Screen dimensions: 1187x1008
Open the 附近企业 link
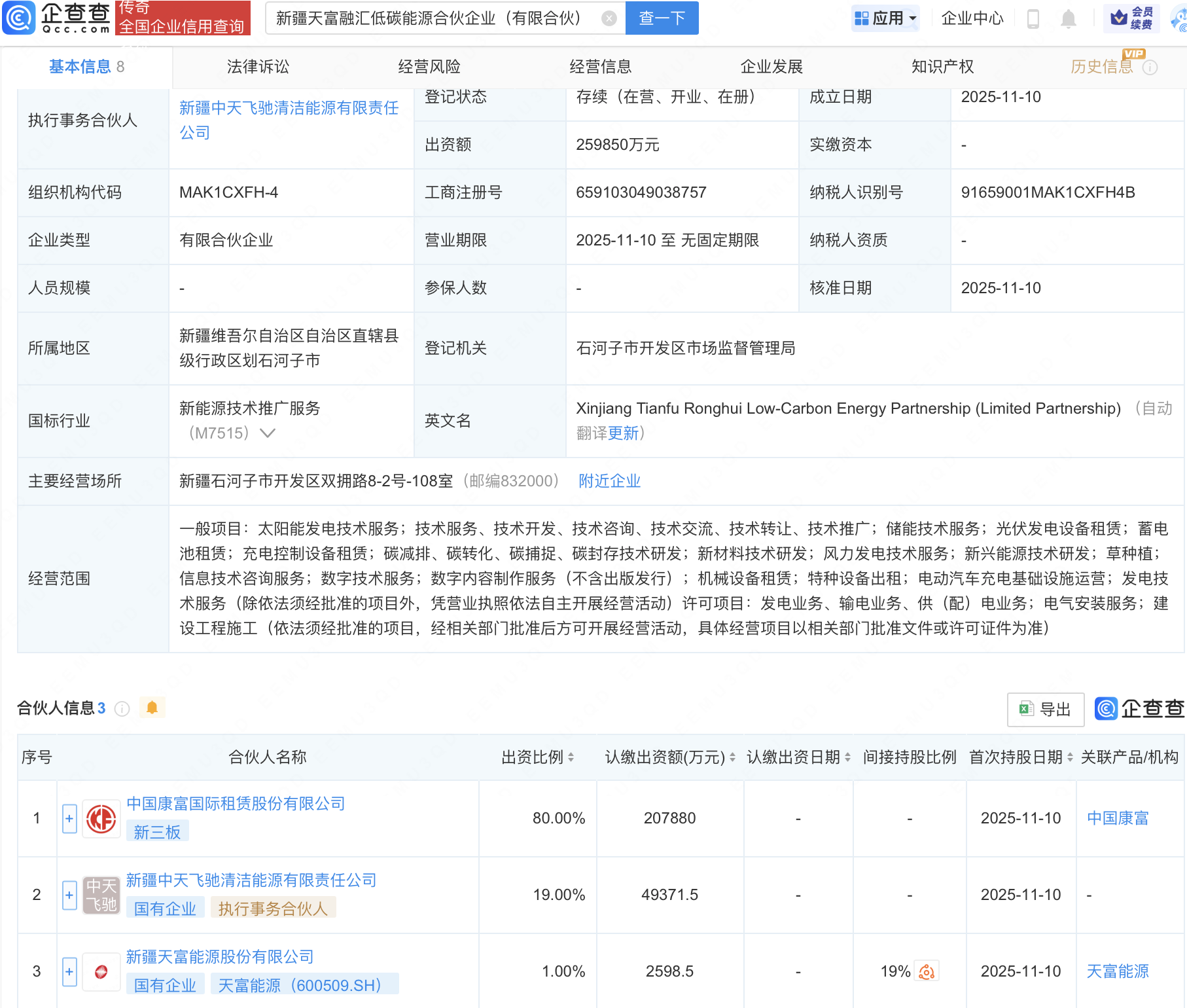[x=609, y=480]
